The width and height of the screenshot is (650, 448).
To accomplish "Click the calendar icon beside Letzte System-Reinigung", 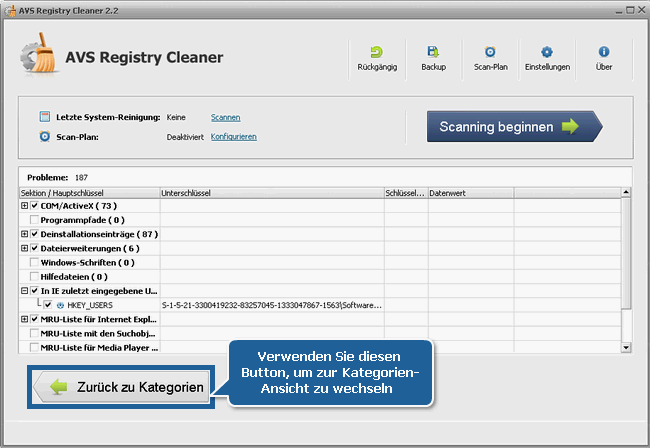I will click(44, 117).
